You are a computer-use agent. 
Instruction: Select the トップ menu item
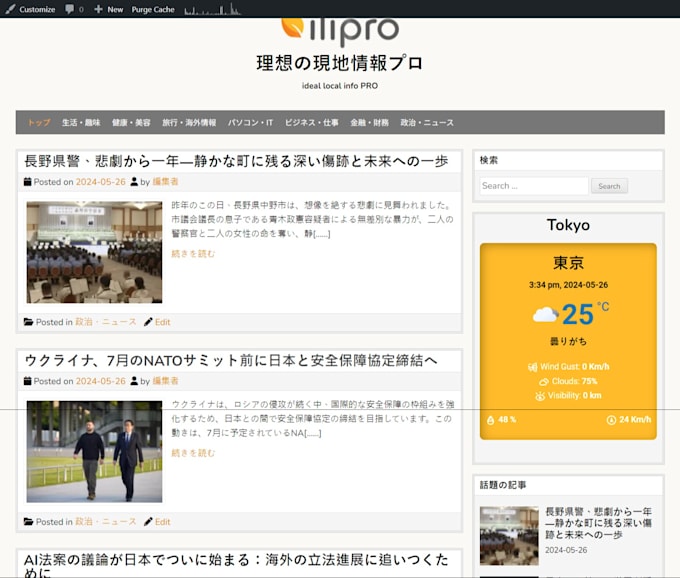[39, 123]
